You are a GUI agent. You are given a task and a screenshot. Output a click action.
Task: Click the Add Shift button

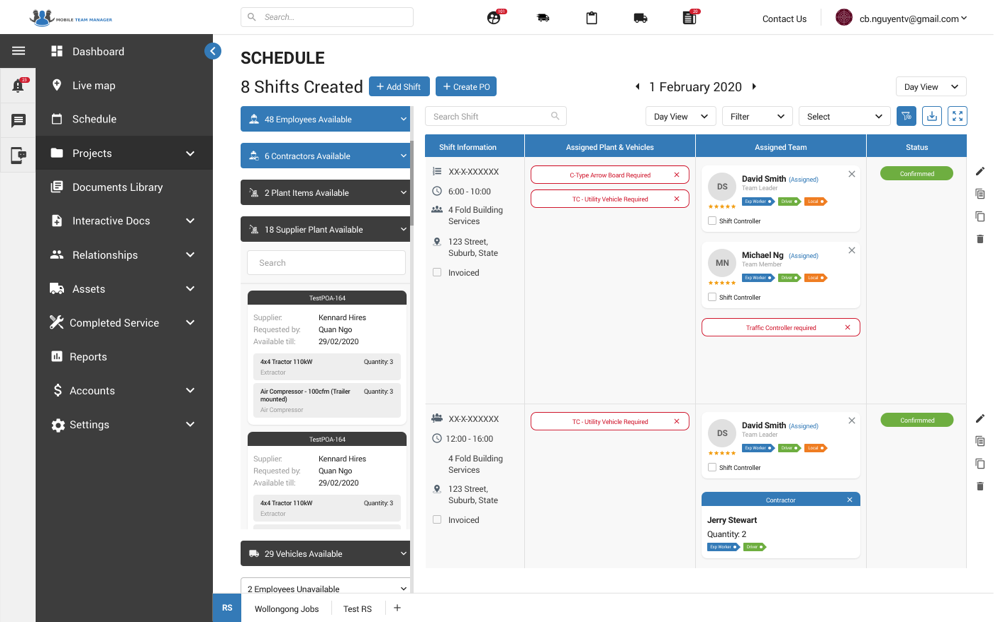tap(399, 87)
